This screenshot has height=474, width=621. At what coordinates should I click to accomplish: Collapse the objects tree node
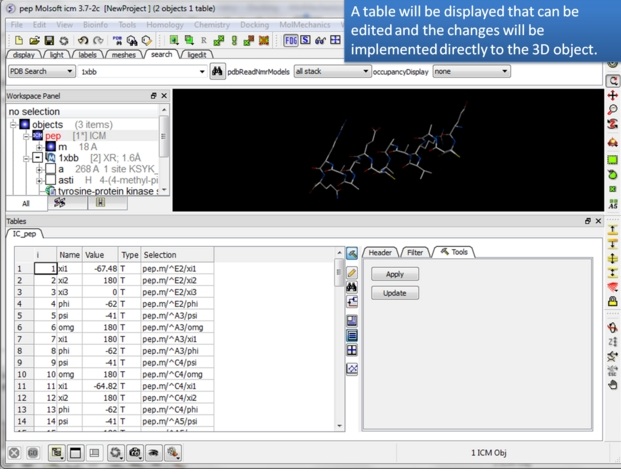13,125
